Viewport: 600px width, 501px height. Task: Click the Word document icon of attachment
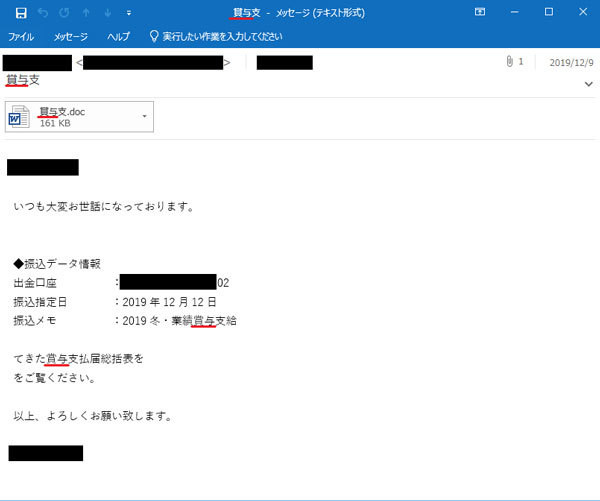pyautogui.click(x=19, y=116)
